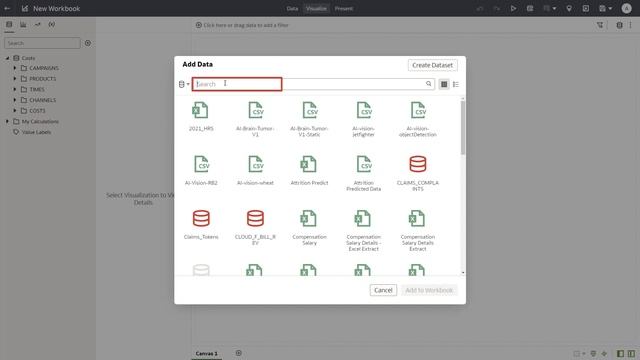This screenshot has width=640, height=360.
Task: Click the magnifier icon in Add Data search
Action: 428,84
